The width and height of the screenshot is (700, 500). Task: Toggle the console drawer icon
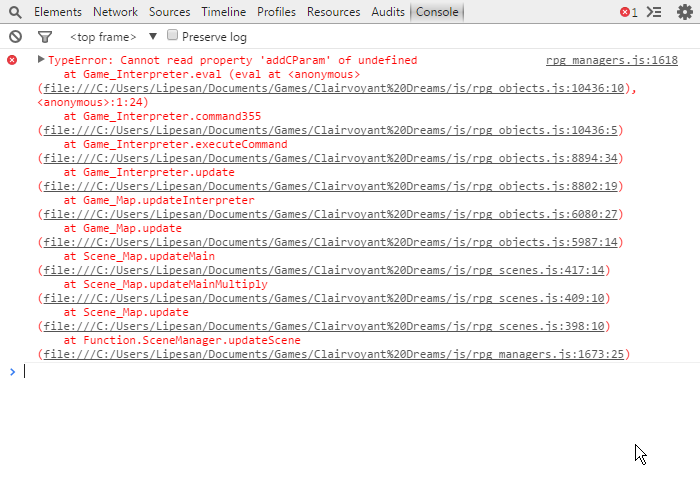(654, 12)
